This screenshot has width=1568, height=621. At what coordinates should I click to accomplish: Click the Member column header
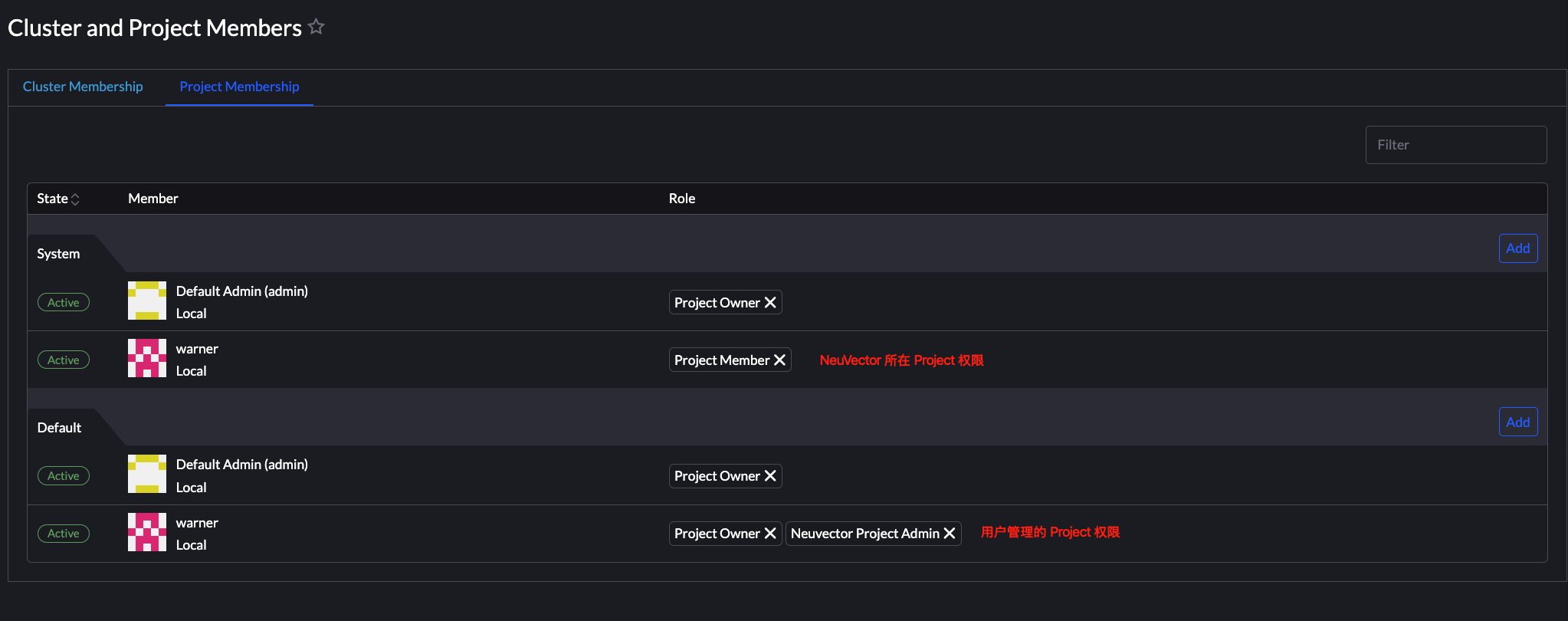(x=153, y=199)
